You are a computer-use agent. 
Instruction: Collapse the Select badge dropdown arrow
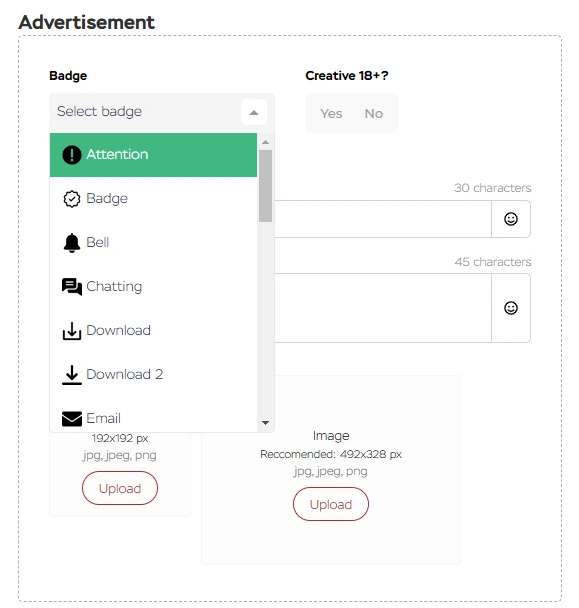pos(254,112)
